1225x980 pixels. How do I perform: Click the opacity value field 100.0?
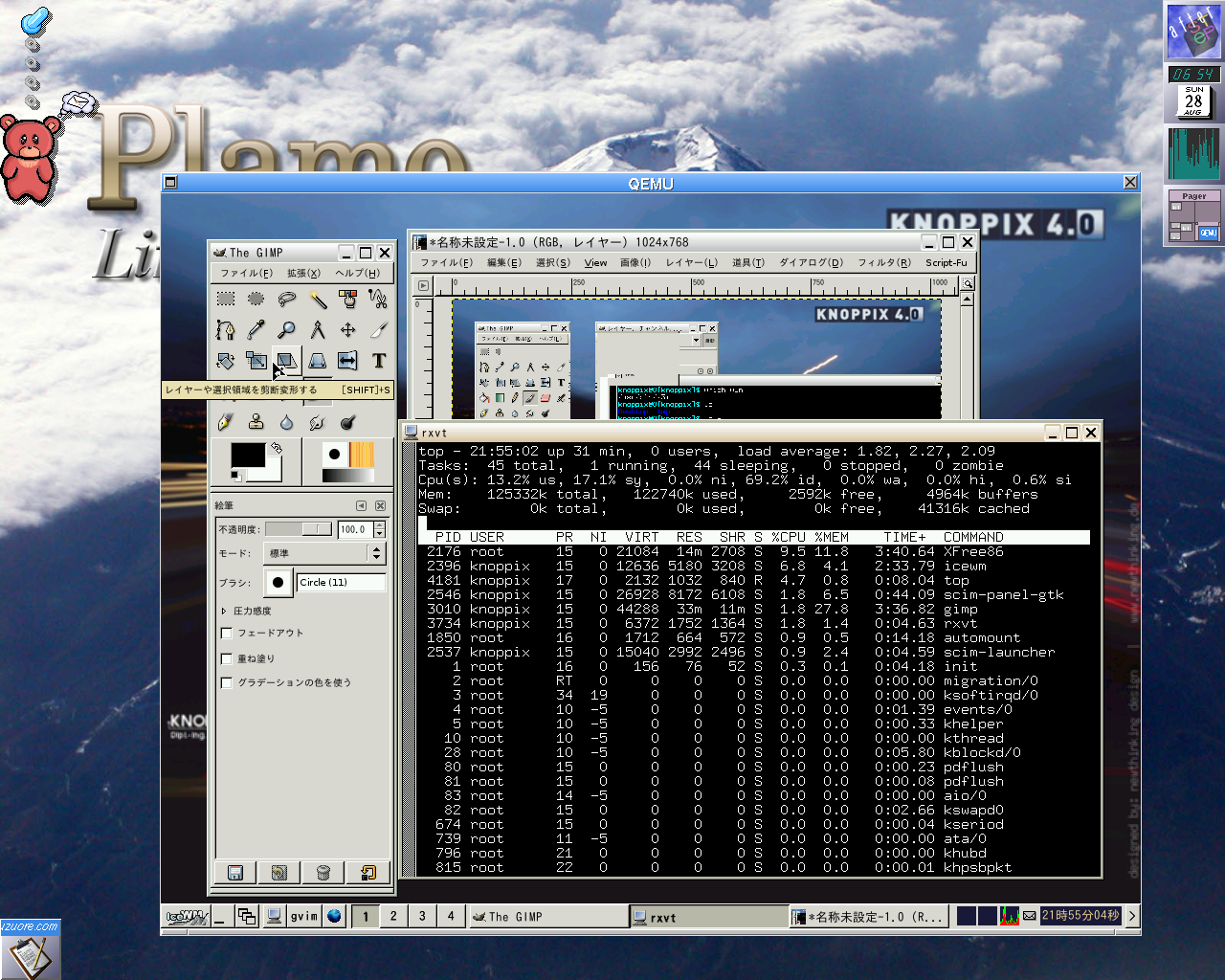(x=355, y=529)
